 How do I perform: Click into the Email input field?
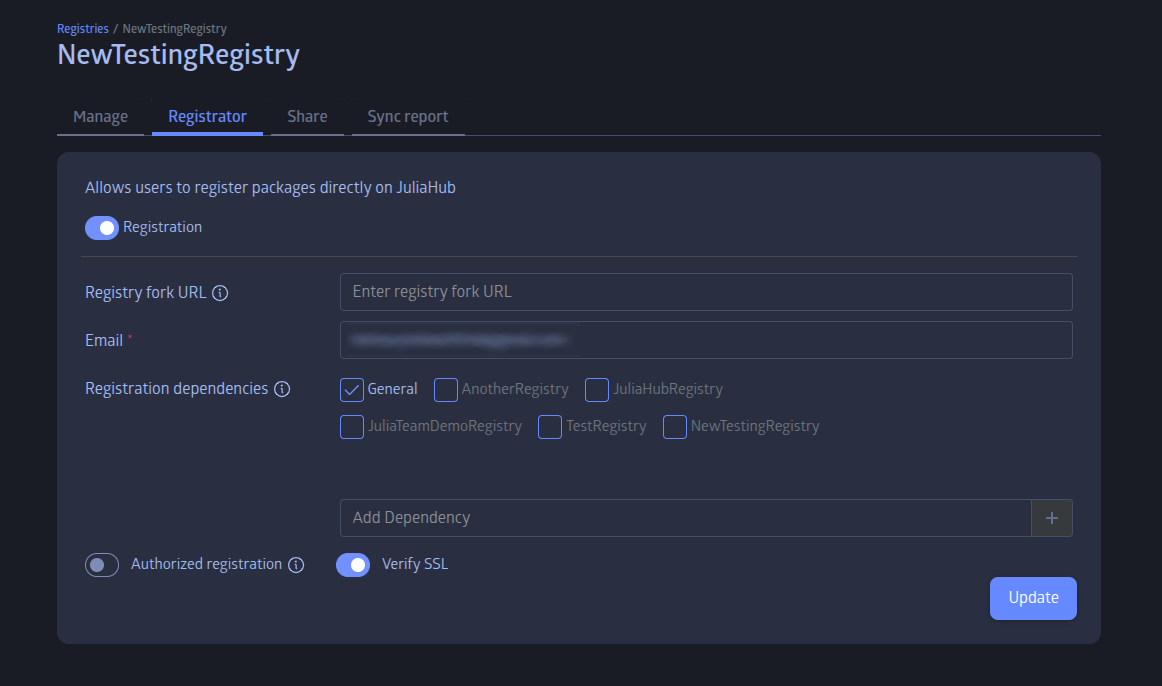706,340
